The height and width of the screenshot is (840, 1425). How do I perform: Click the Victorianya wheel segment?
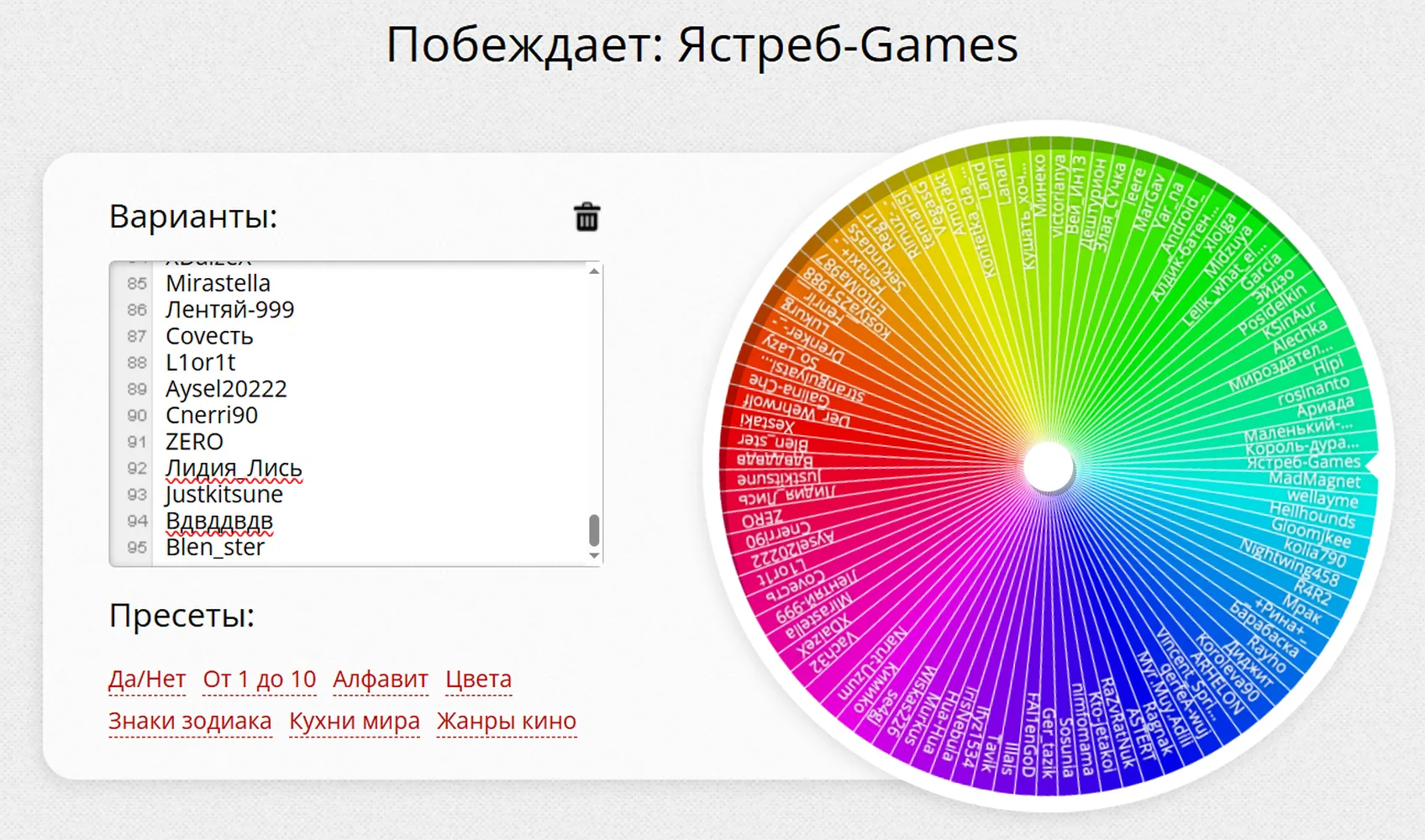point(1059,196)
